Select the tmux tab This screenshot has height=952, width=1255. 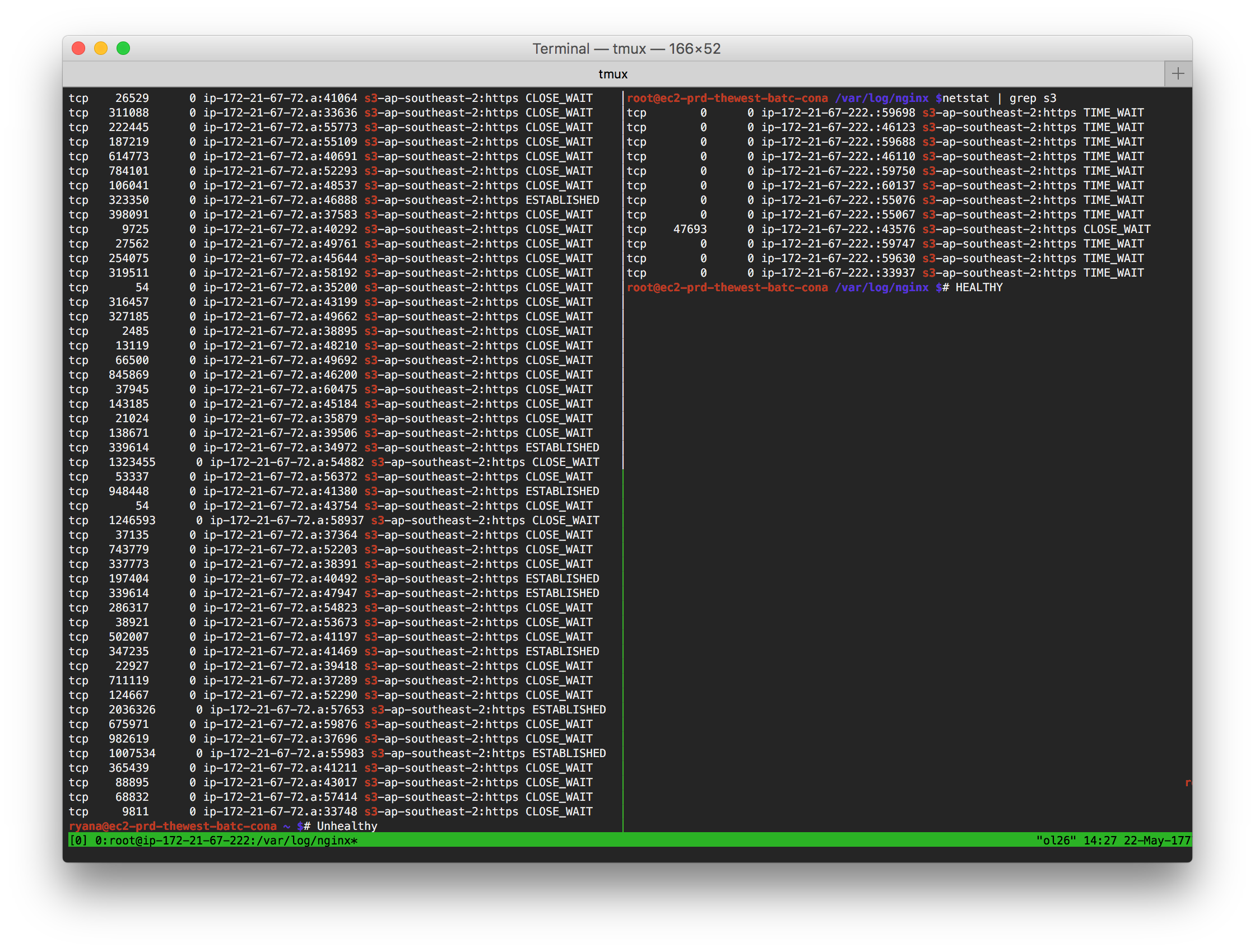click(x=613, y=74)
